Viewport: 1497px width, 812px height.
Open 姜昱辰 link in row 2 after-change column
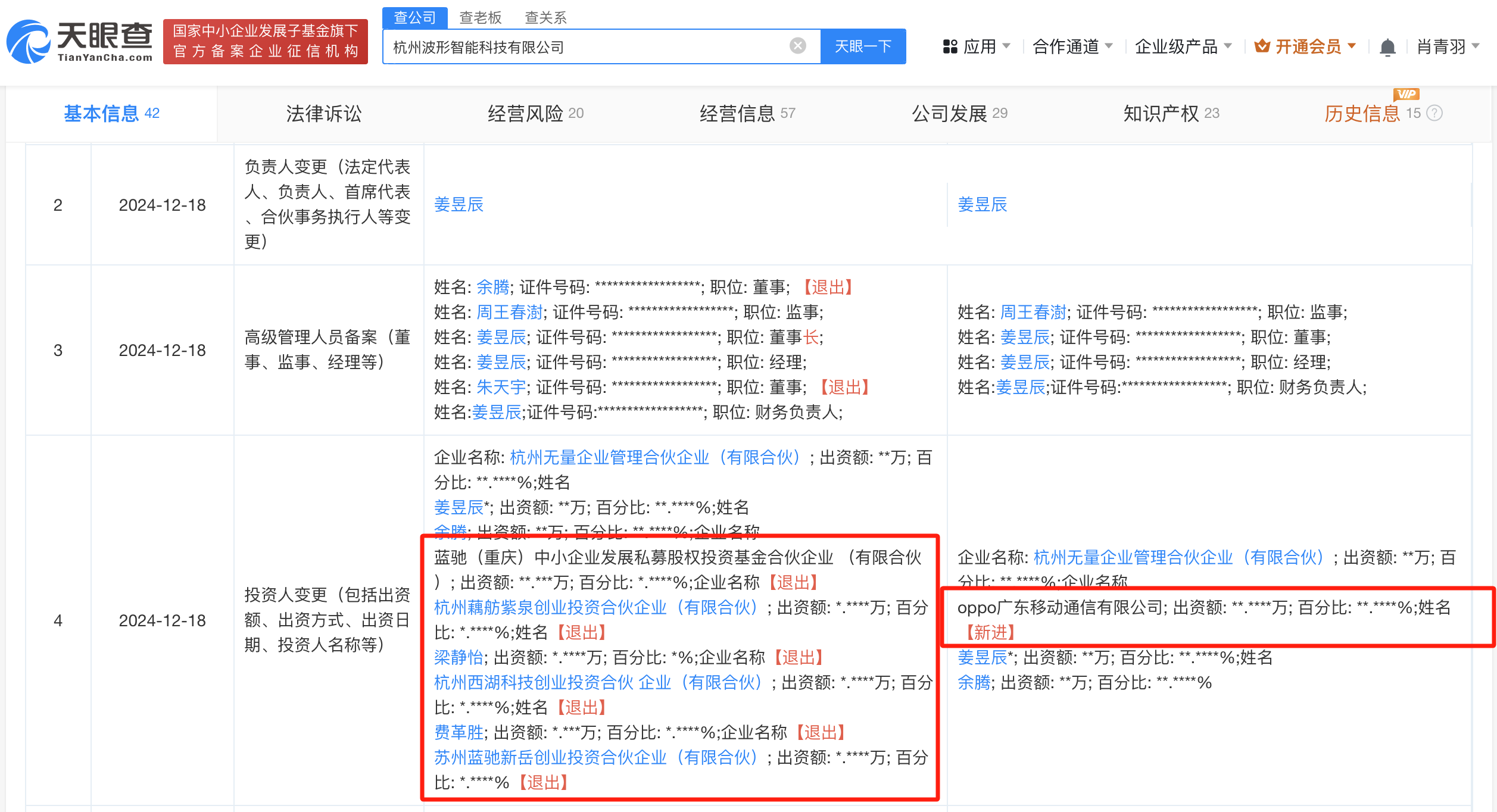tap(982, 204)
